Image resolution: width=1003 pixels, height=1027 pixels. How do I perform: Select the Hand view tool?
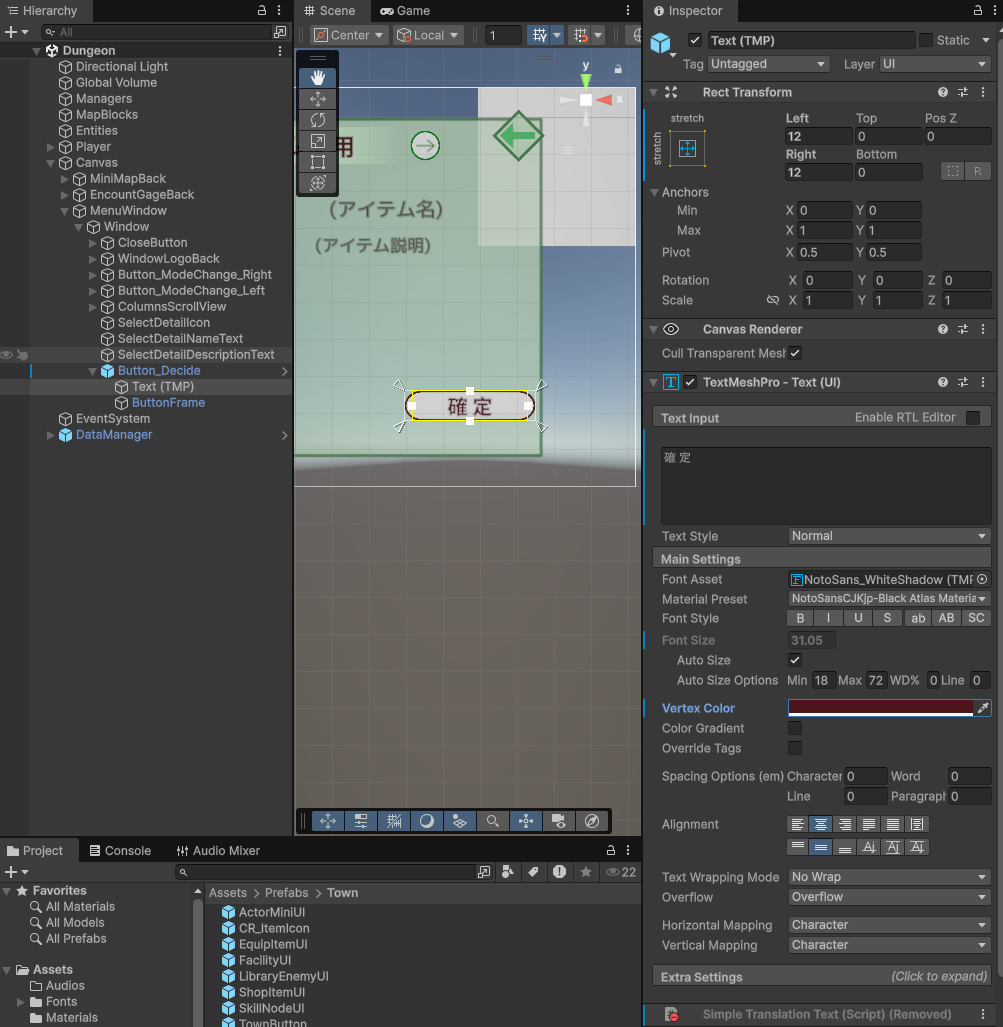coord(318,77)
